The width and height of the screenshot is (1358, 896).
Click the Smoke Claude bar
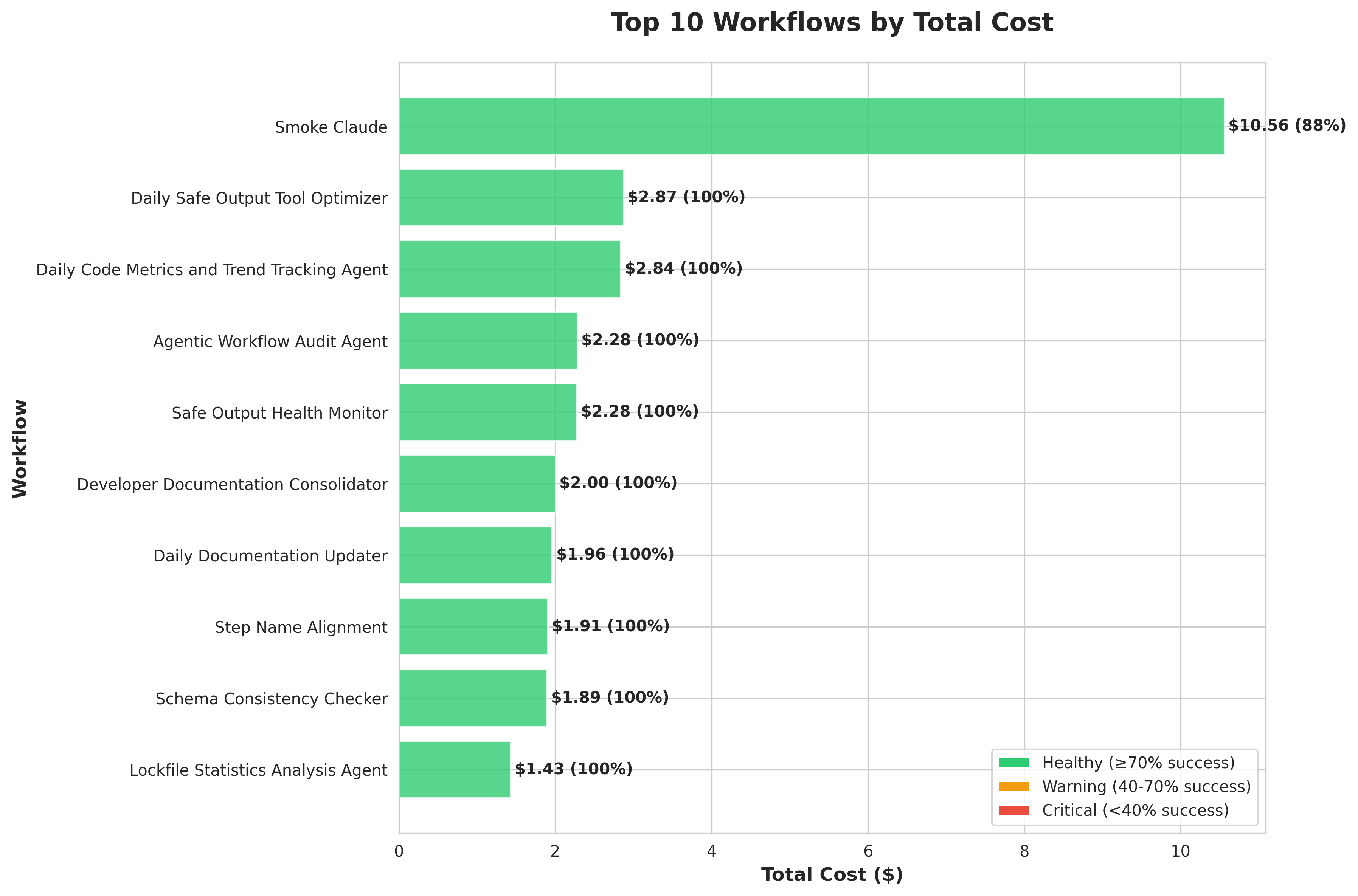click(x=811, y=126)
